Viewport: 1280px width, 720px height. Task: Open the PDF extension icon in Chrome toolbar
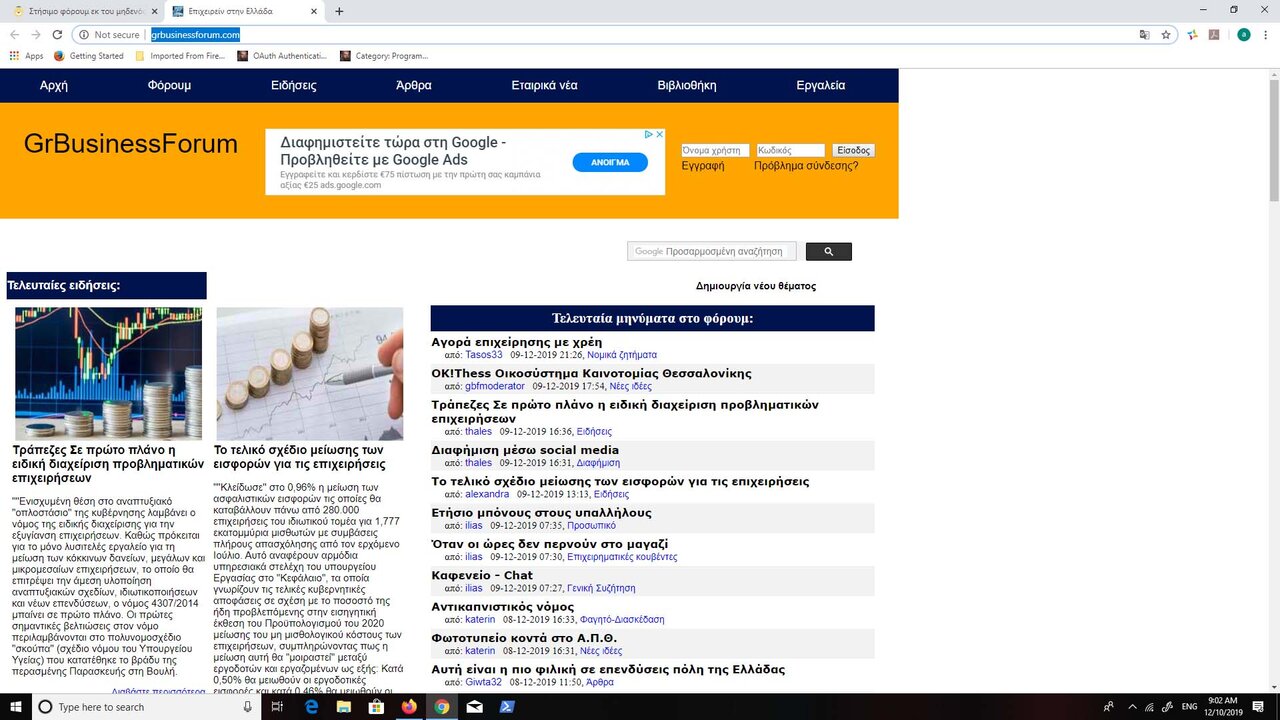coord(1214,35)
